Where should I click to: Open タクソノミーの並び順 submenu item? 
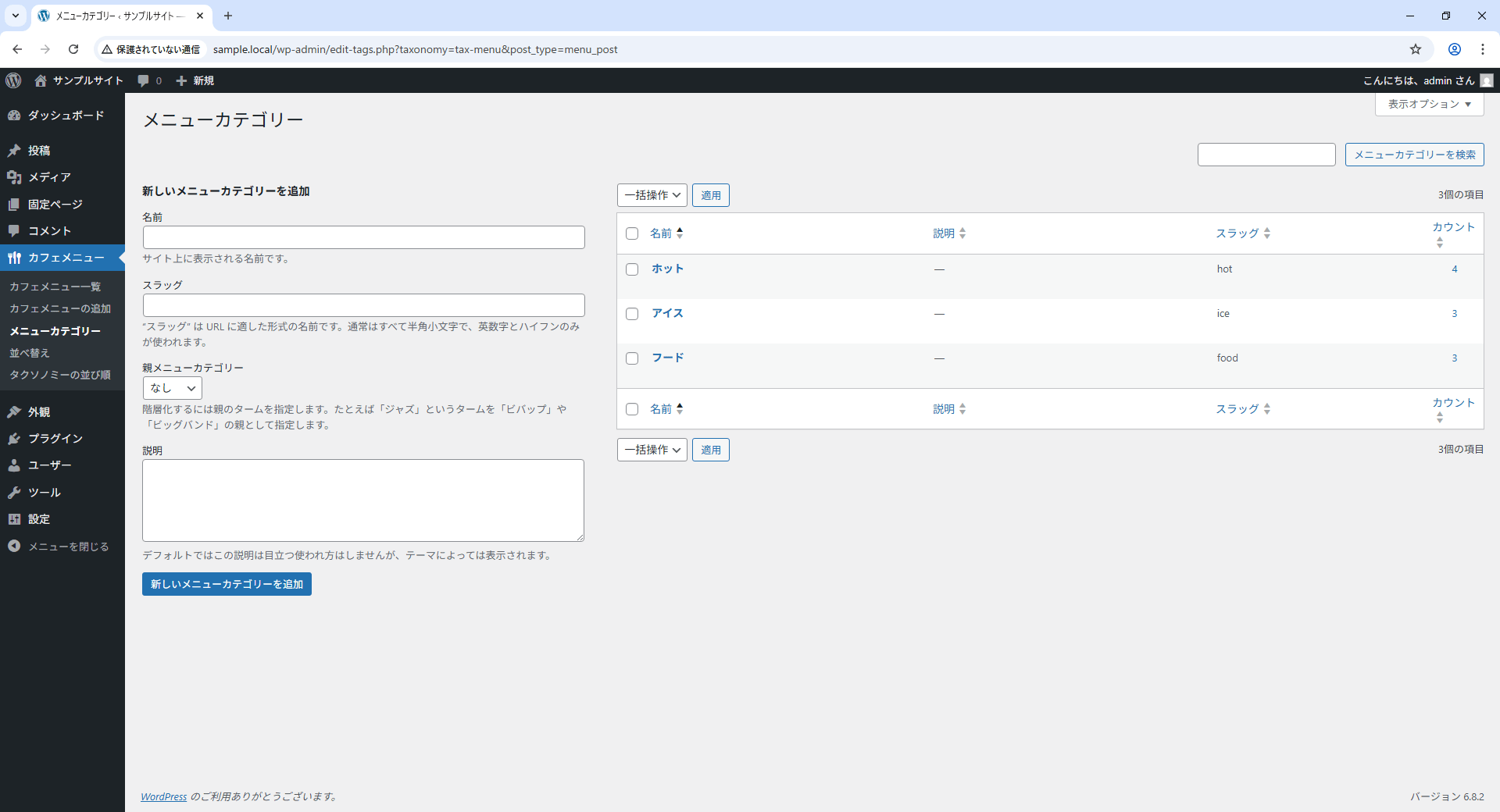tap(60, 375)
